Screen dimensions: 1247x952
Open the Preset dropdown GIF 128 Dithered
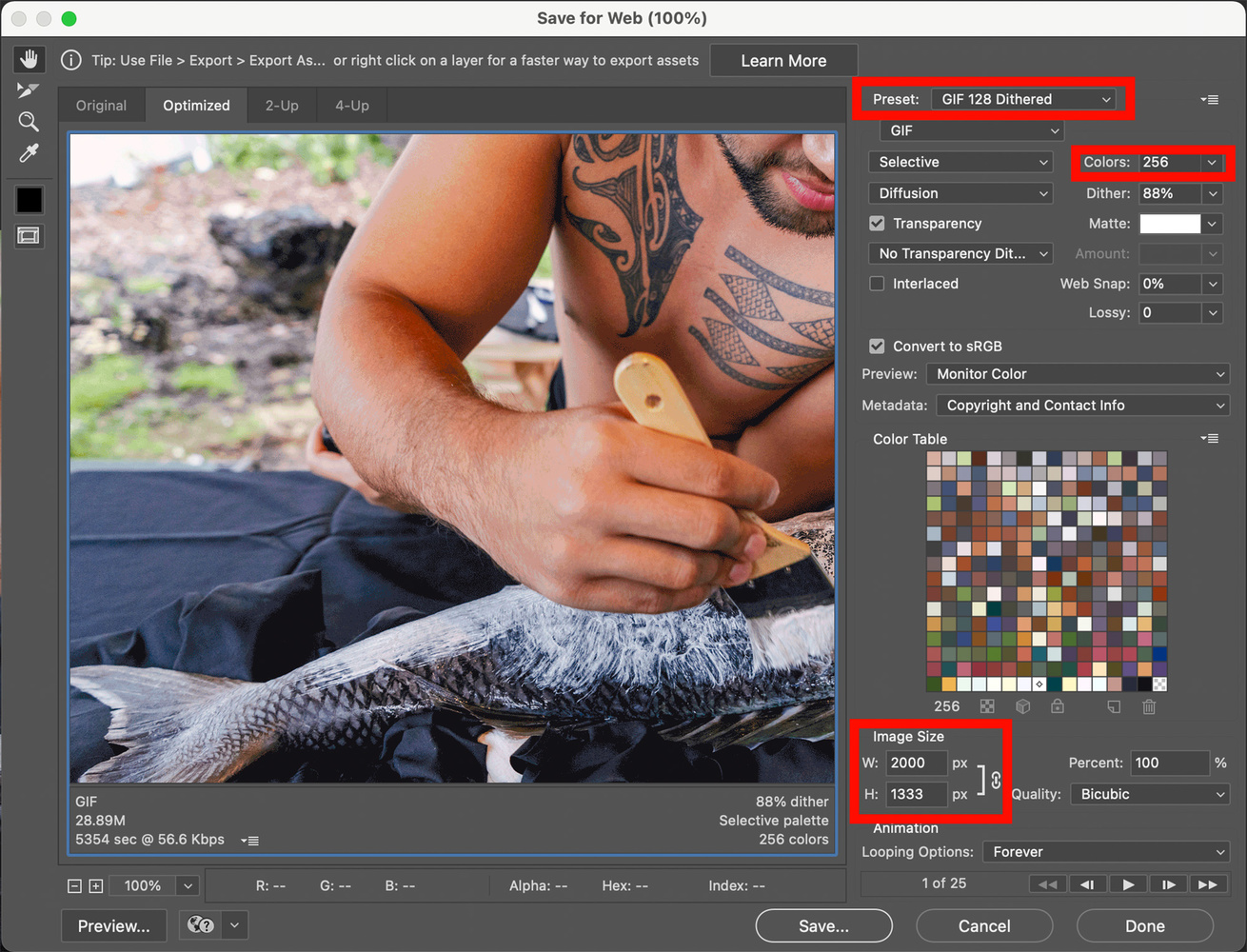point(1023,99)
